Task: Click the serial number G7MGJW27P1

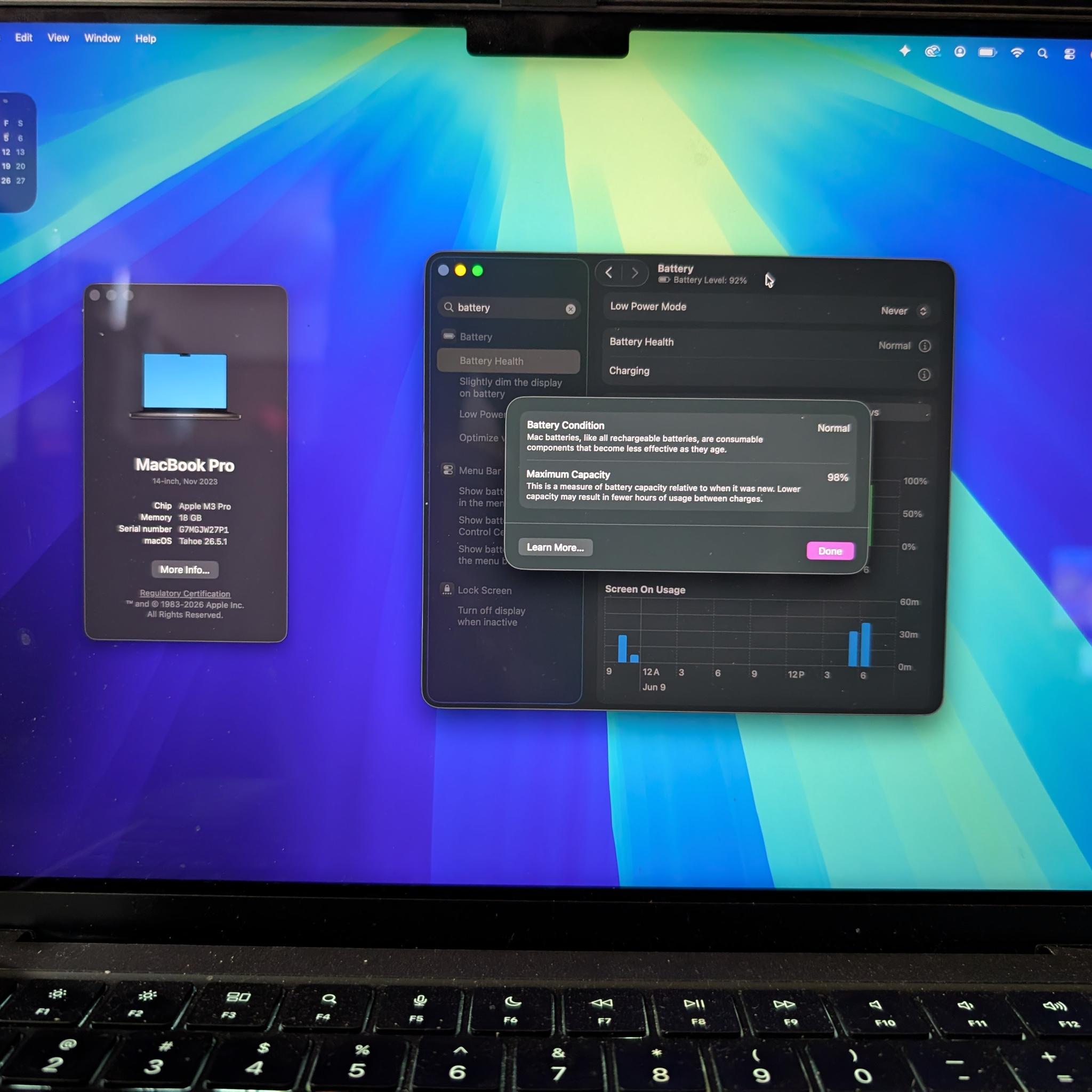Action: [x=204, y=529]
